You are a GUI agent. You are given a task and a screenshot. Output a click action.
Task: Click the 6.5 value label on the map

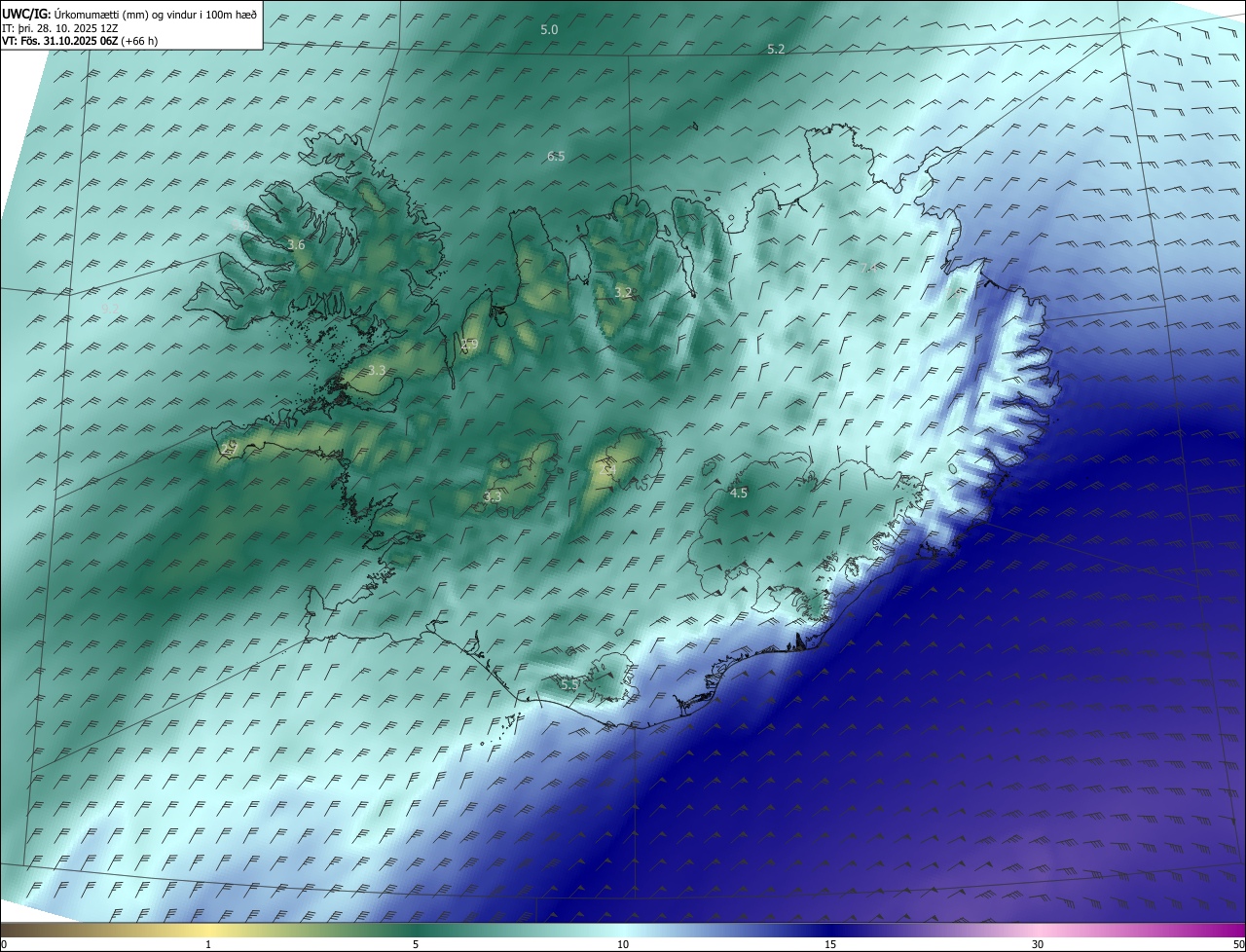(556, 156)
